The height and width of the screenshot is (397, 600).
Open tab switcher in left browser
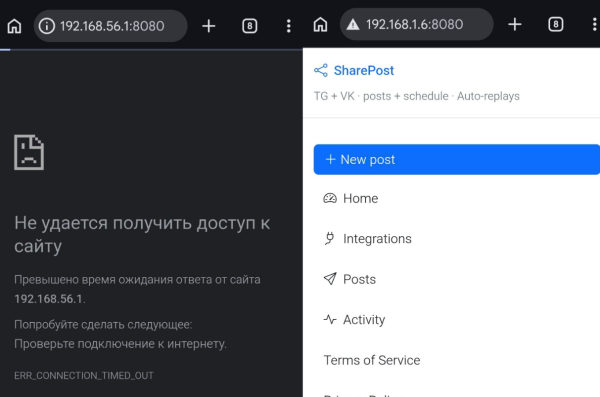point(249,26)
